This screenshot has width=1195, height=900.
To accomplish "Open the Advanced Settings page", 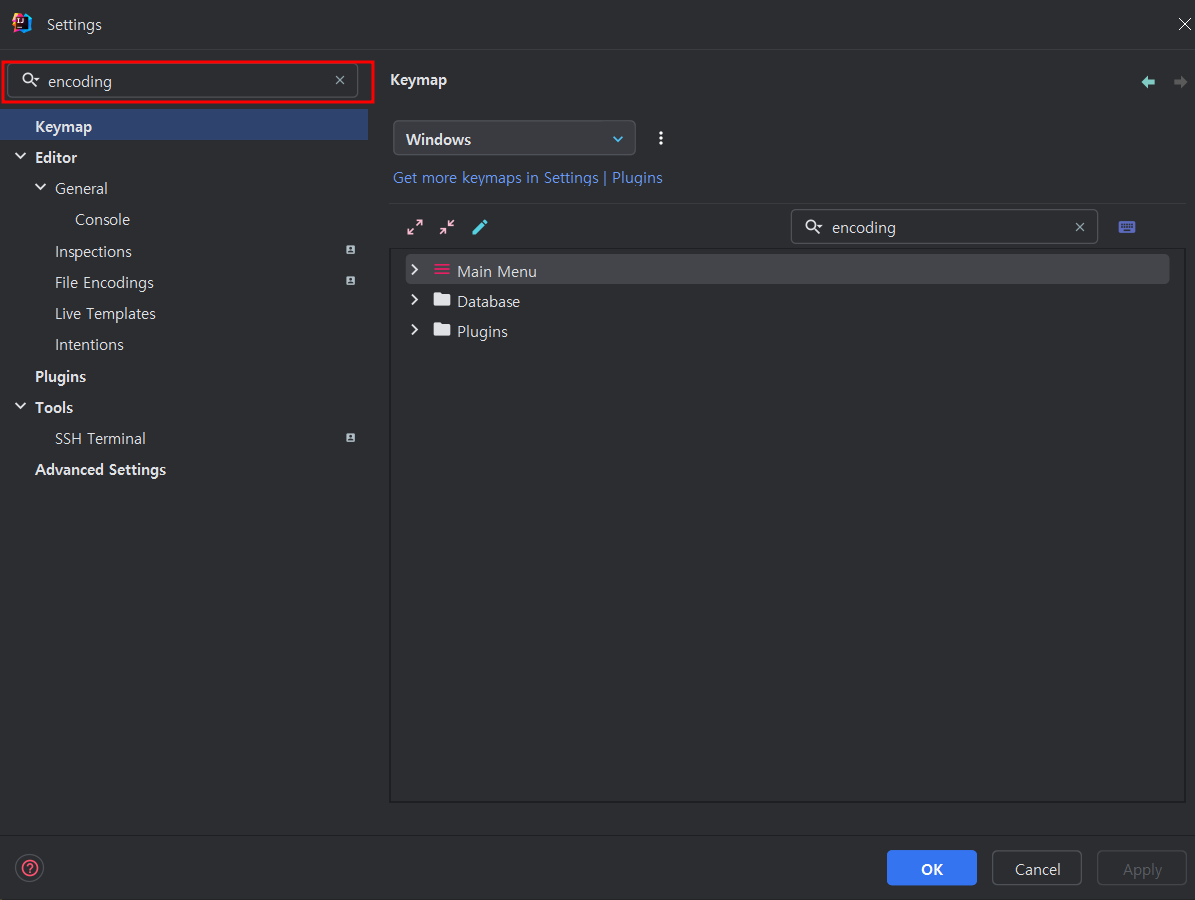I will [101, 469].
